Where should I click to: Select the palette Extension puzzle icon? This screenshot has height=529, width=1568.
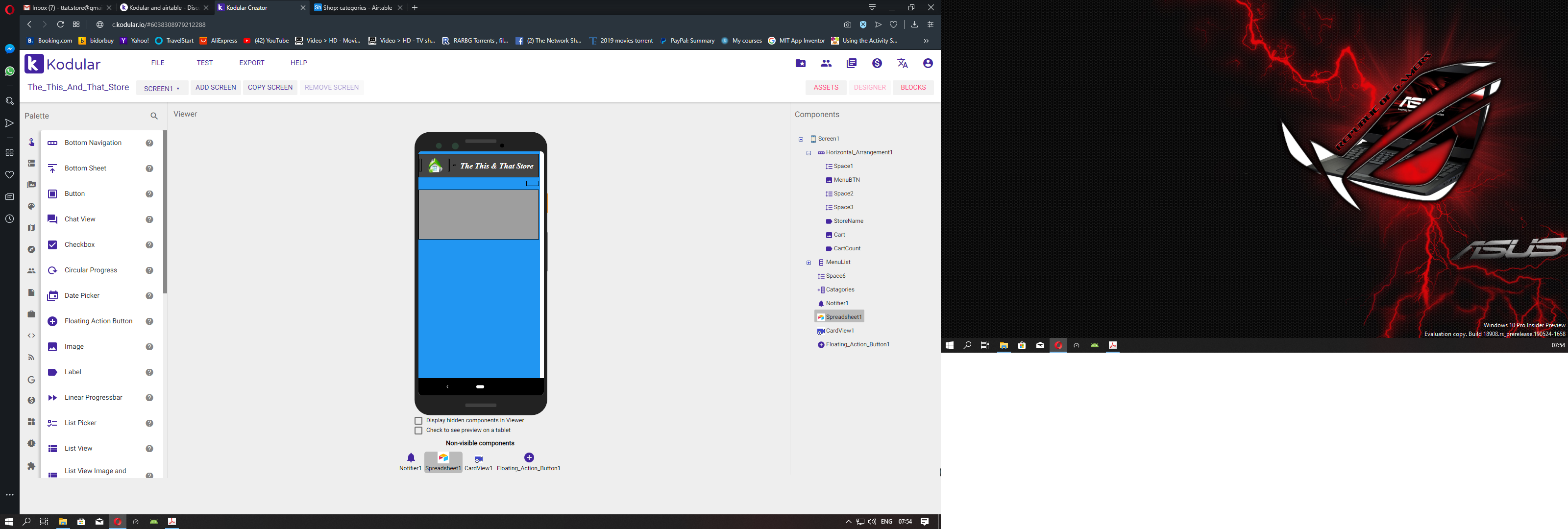coord(32,466)
